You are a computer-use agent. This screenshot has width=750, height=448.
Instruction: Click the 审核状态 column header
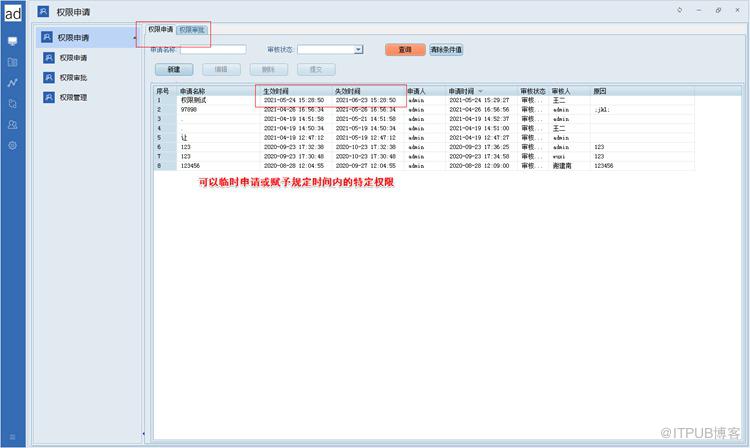[533, 91]
